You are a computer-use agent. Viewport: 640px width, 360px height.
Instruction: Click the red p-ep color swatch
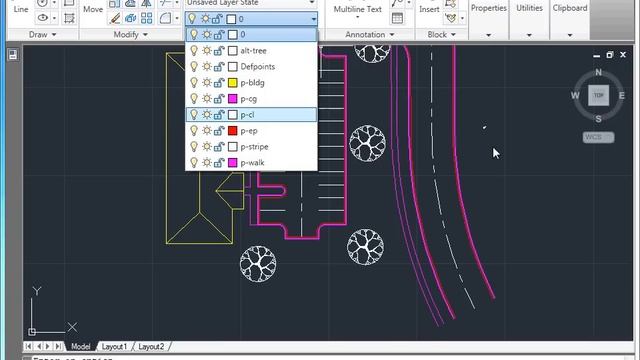pos(233,131)
